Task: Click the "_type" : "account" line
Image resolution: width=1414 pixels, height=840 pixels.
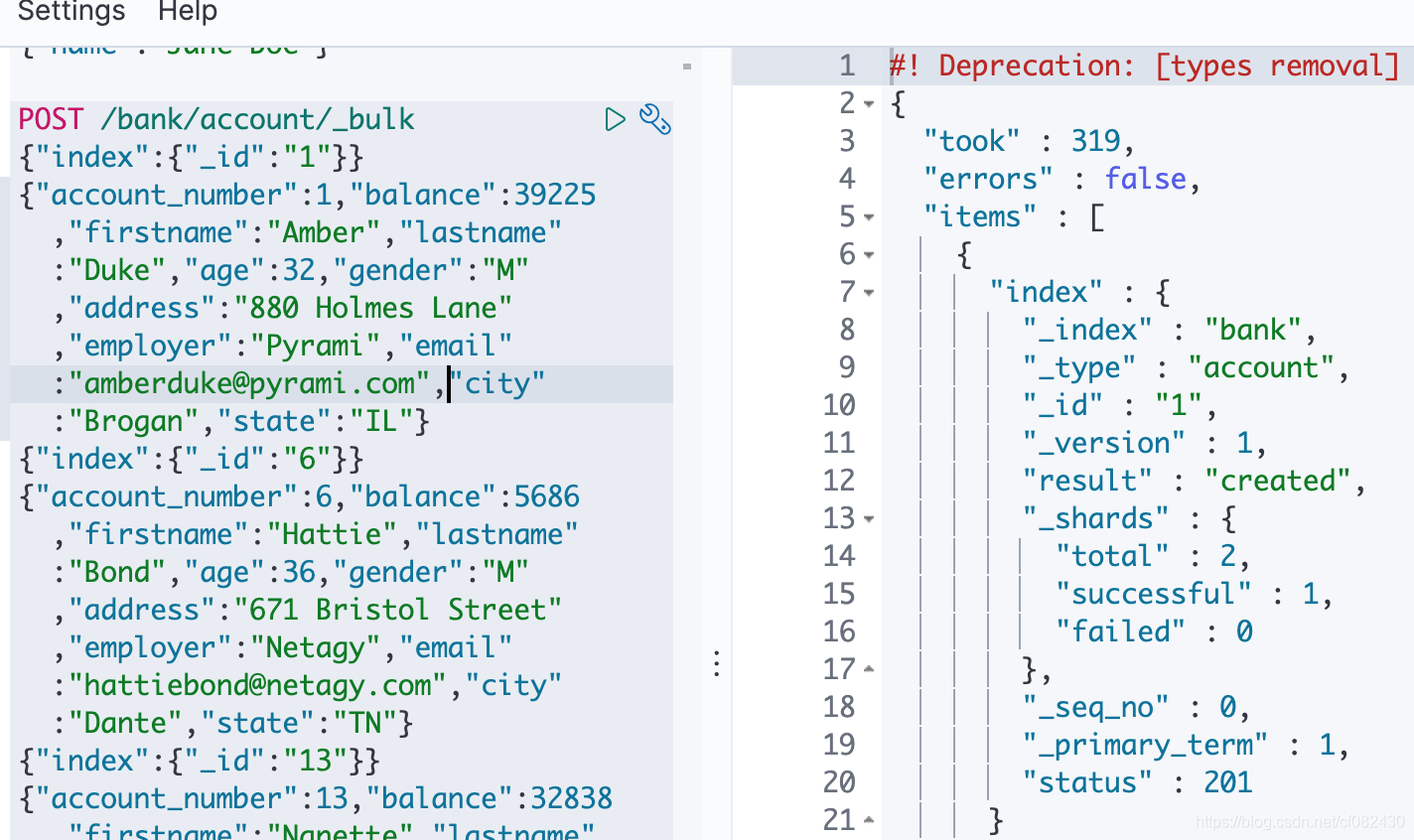Action: click(x=1186, y=367)
